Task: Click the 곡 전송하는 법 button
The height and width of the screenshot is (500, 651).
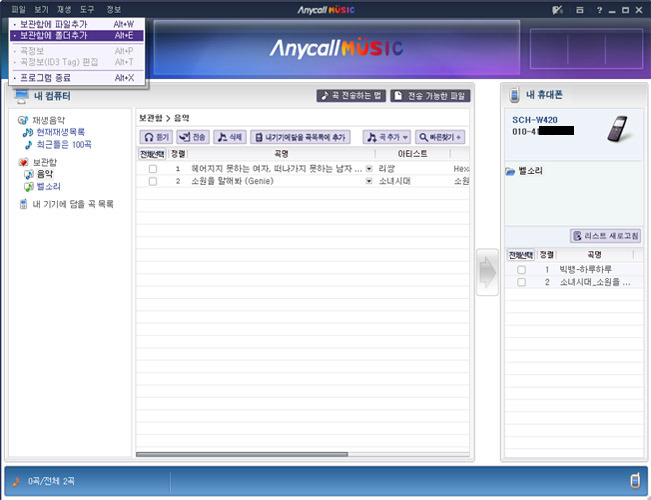Action: point(351,96)
